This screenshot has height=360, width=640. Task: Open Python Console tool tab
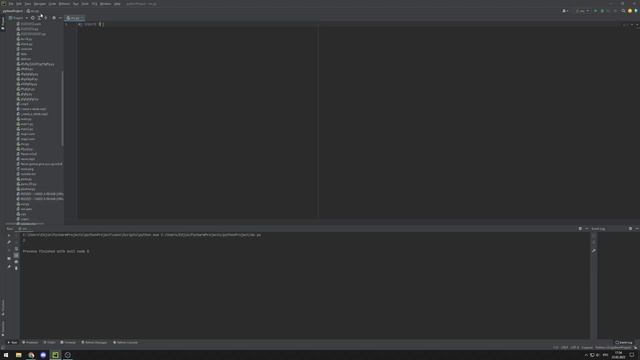(126, 342)
